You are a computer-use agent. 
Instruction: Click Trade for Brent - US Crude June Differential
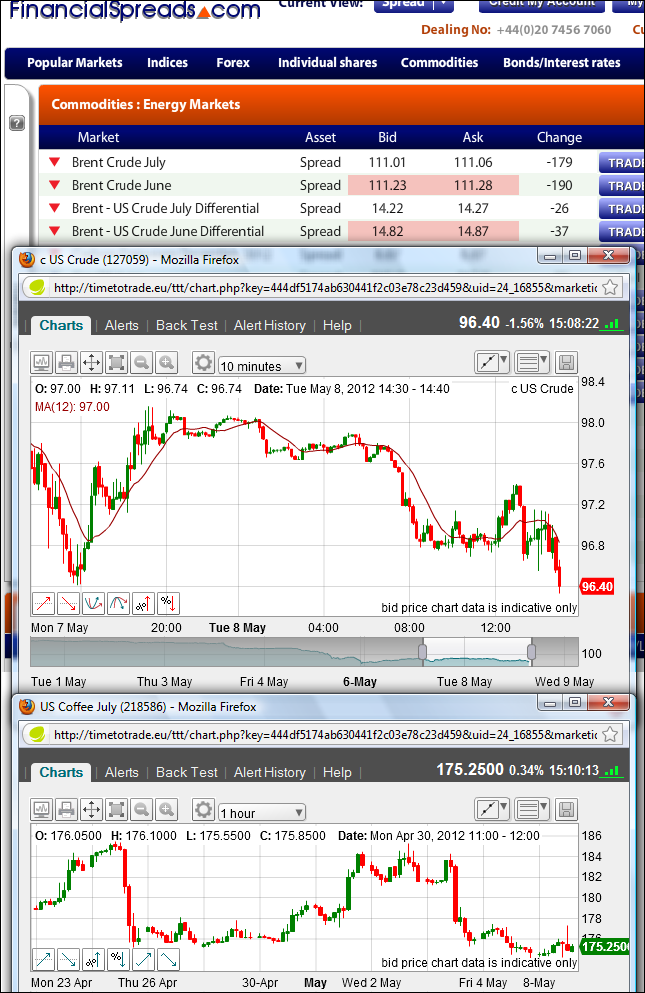622,231
